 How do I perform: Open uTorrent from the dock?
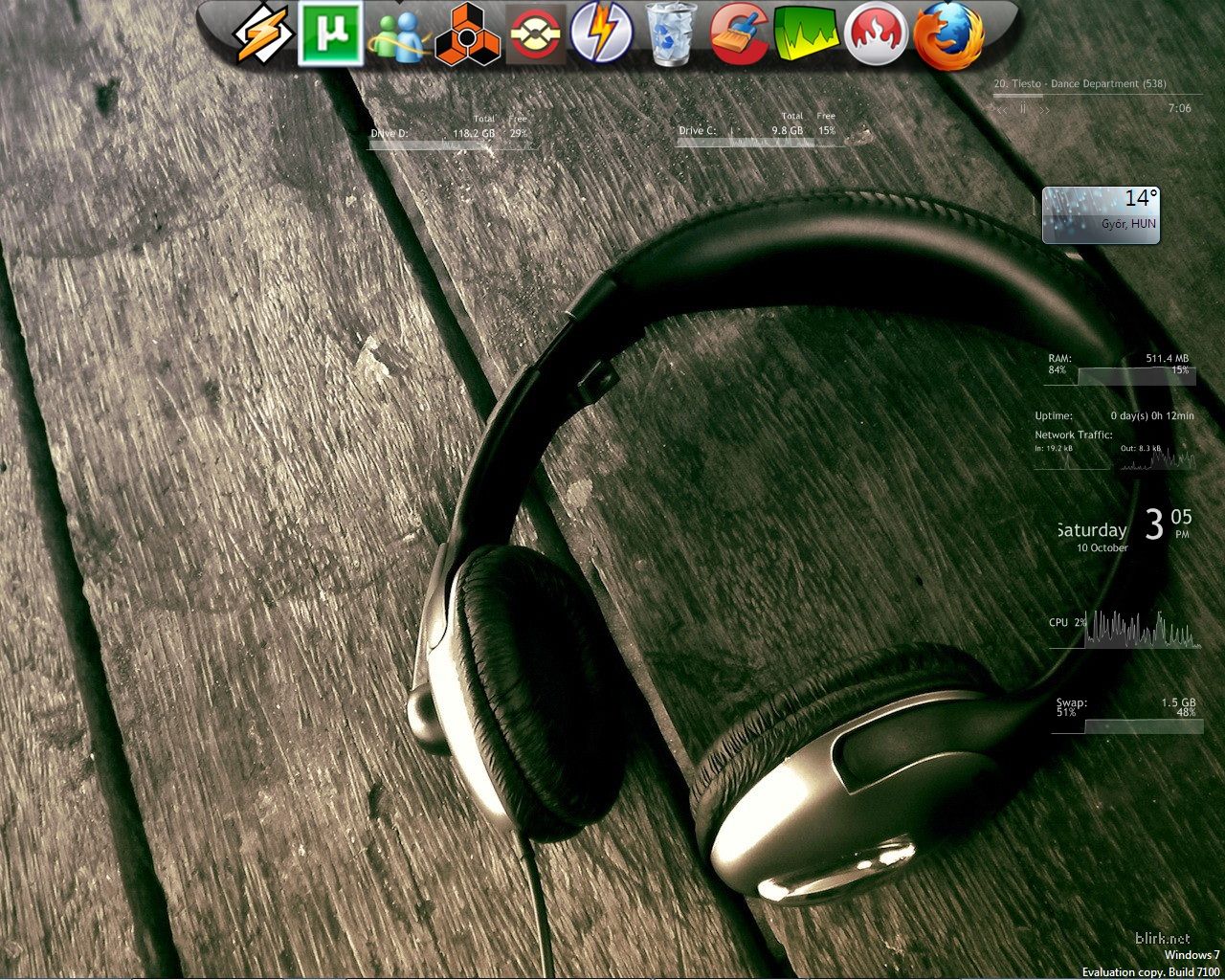click(x=329, y=33)
